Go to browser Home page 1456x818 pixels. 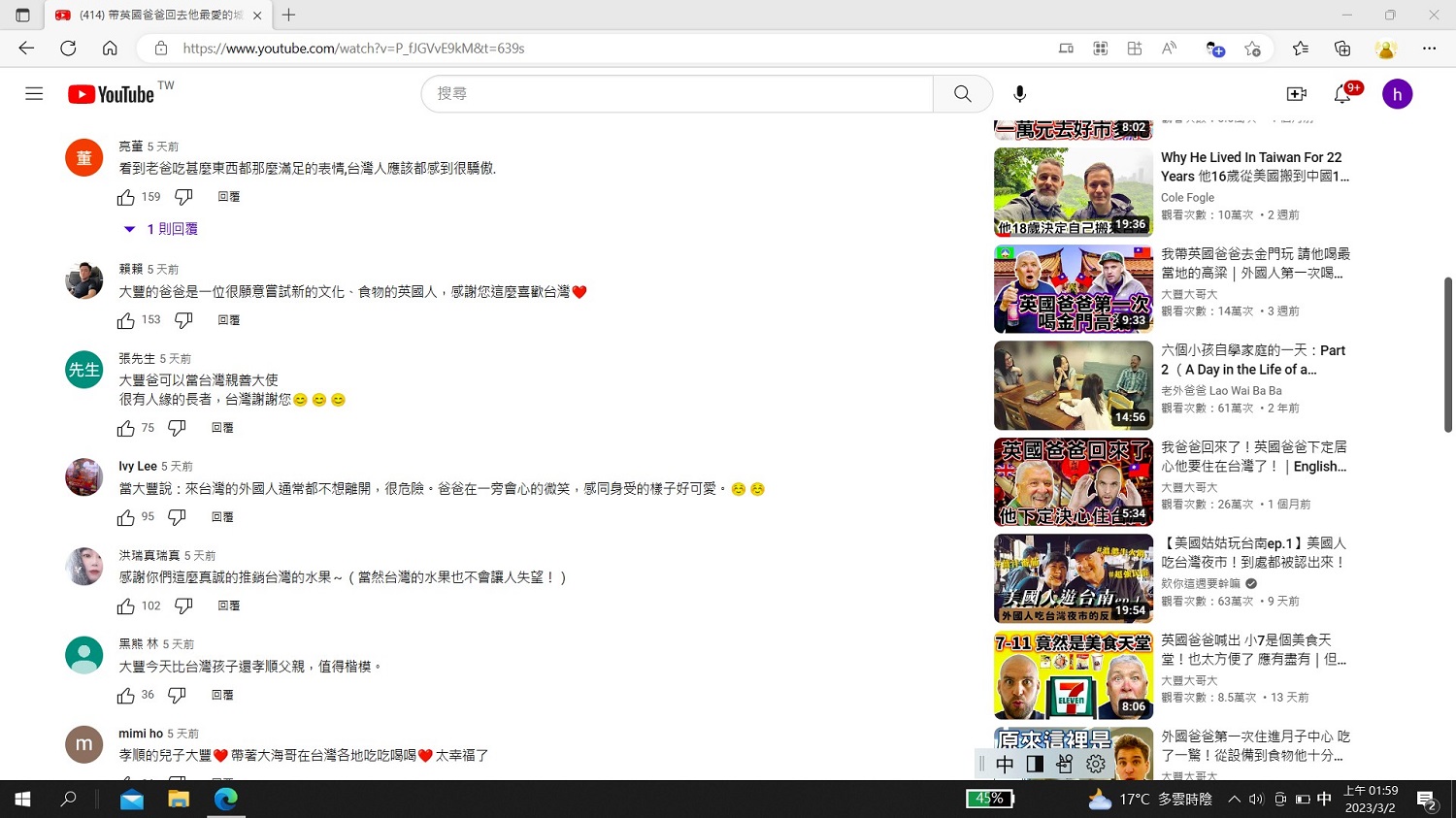(x=110, y=49)
